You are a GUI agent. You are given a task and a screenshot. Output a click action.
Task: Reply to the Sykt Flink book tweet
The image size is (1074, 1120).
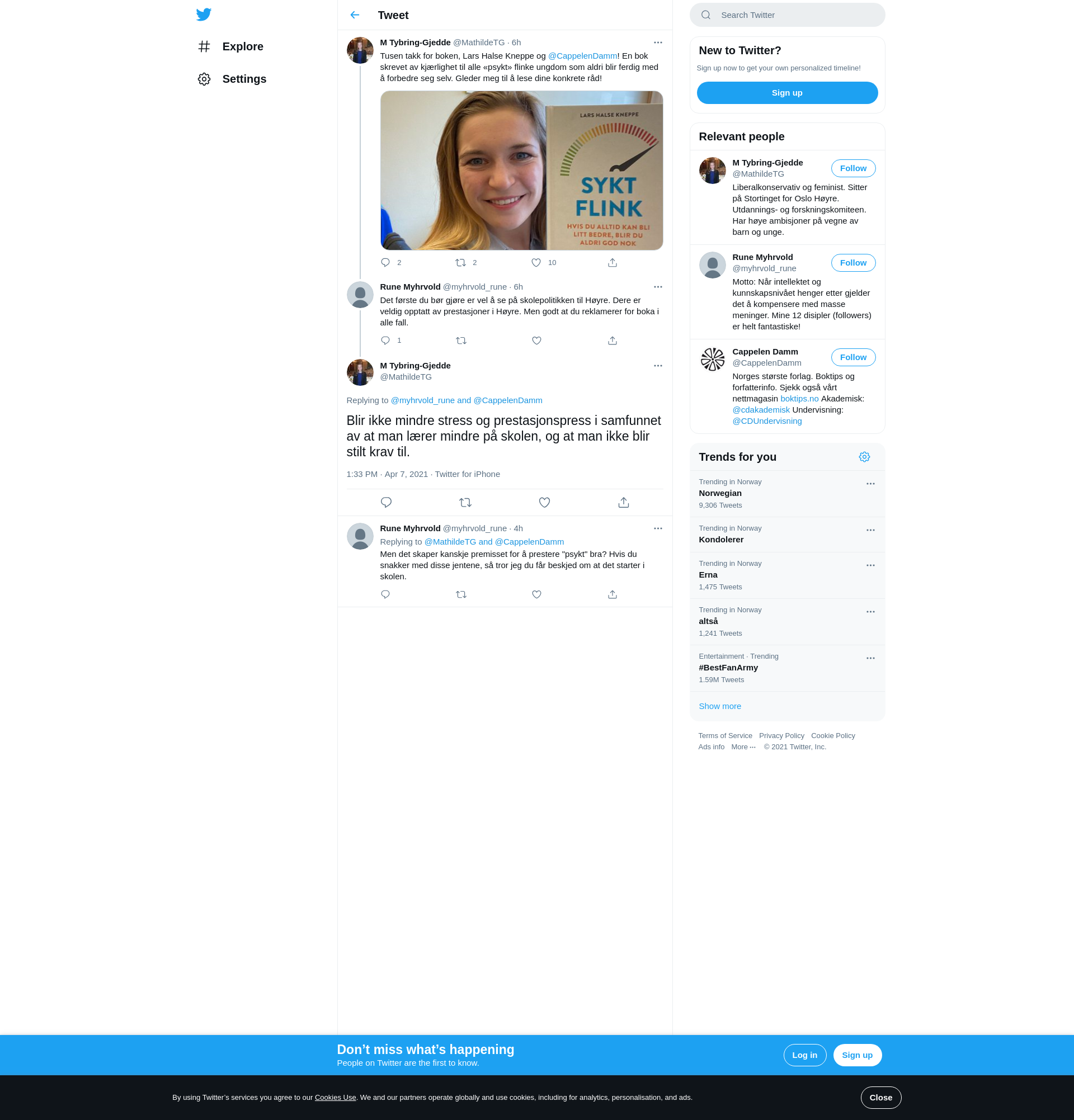click(x=385, y=262)
